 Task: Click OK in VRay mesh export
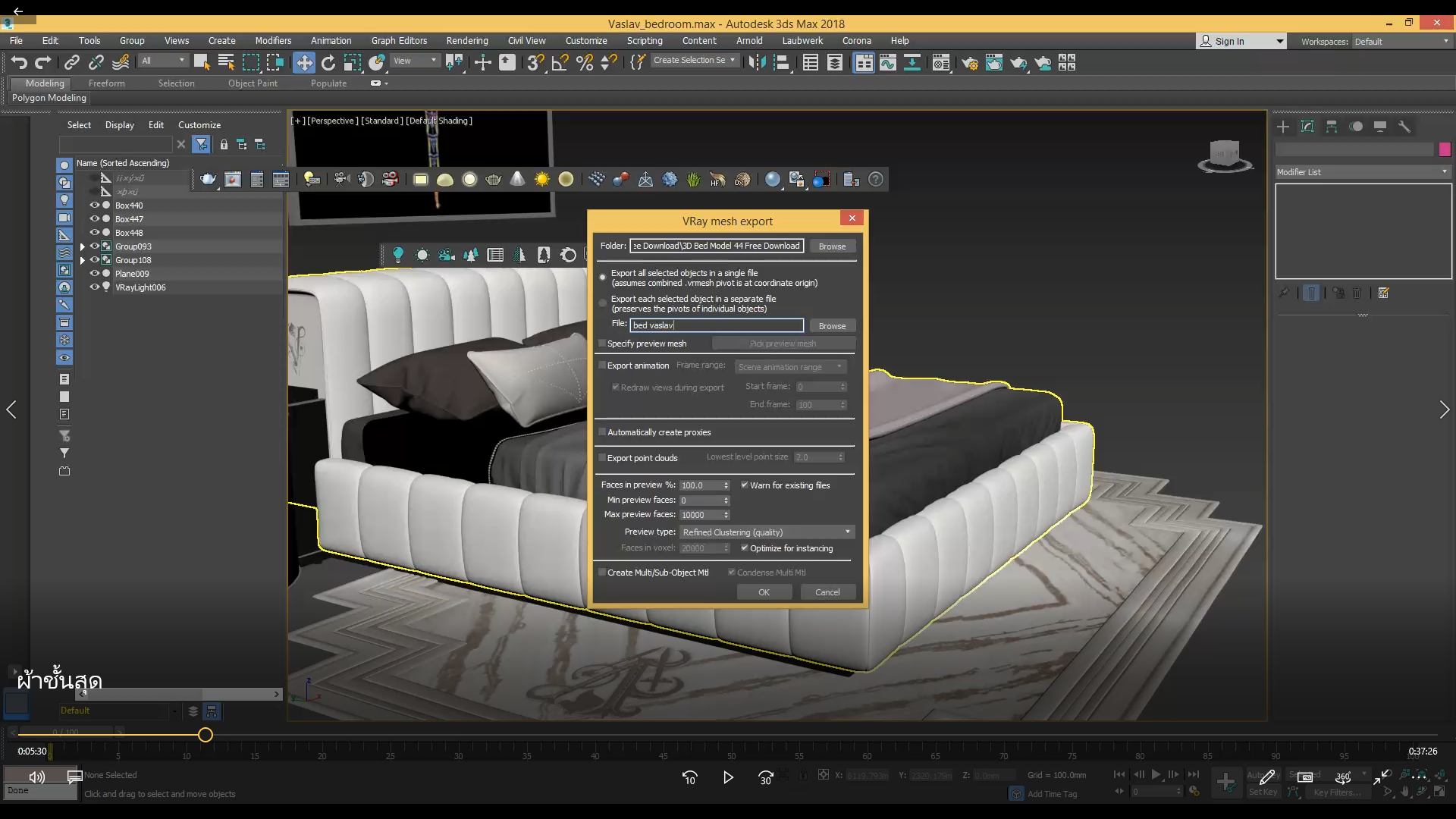click(x=764, y=592)
